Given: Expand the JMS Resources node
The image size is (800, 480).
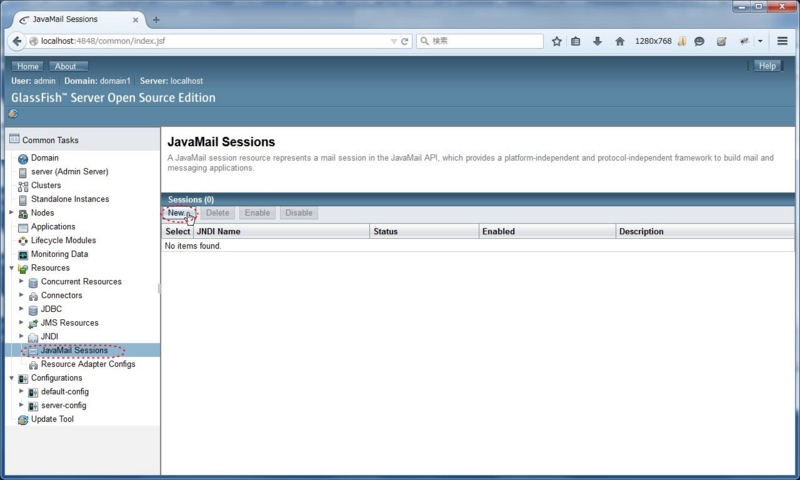Looking at the screenshot, I should [21, 322].
